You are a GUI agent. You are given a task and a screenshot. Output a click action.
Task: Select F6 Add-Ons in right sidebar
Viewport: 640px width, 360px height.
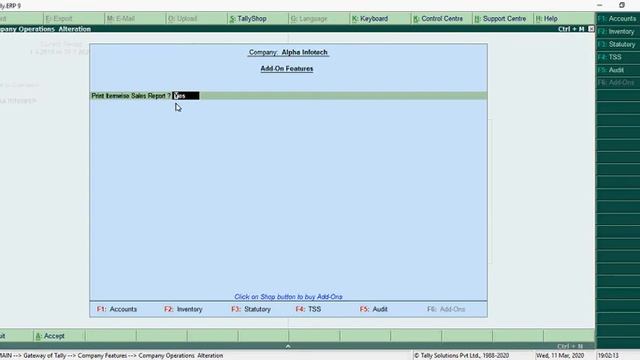[618, 83]
